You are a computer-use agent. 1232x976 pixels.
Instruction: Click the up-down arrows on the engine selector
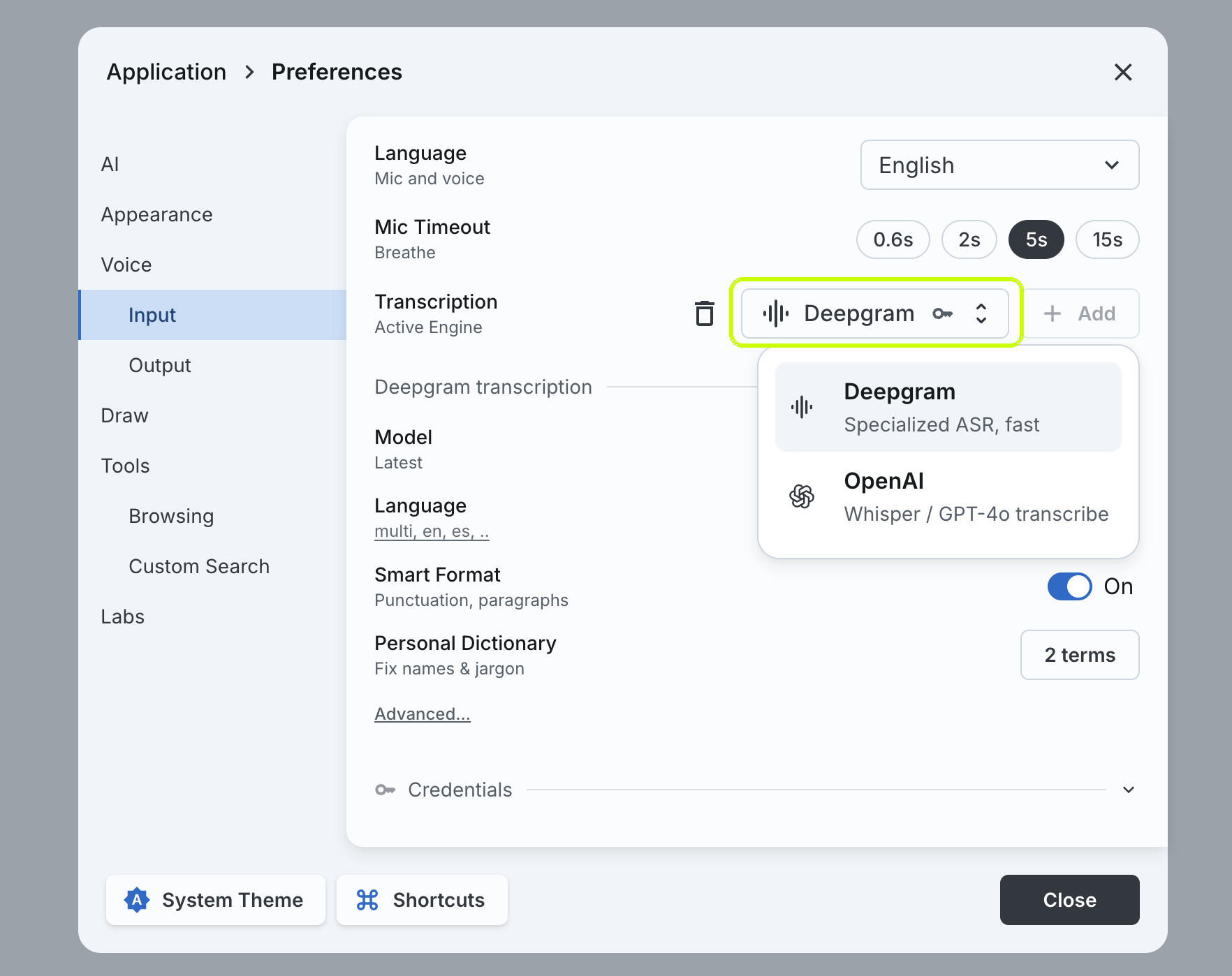981,313
